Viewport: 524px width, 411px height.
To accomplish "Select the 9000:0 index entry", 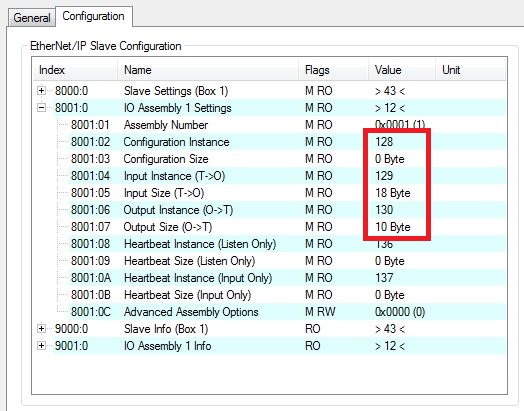I will point(72,329).
